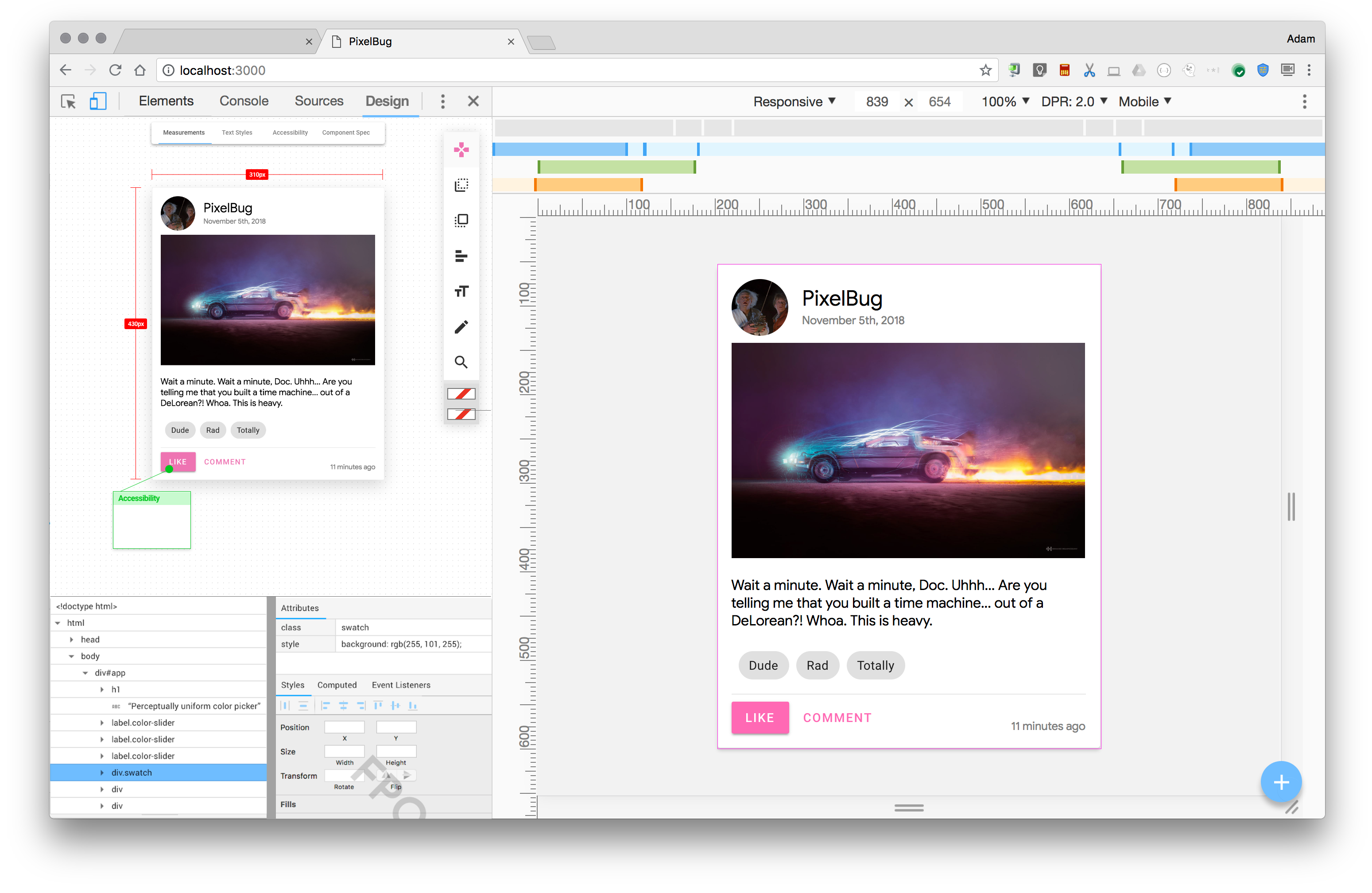
Task: Click the scissors extension icon
Action: 1089,70
